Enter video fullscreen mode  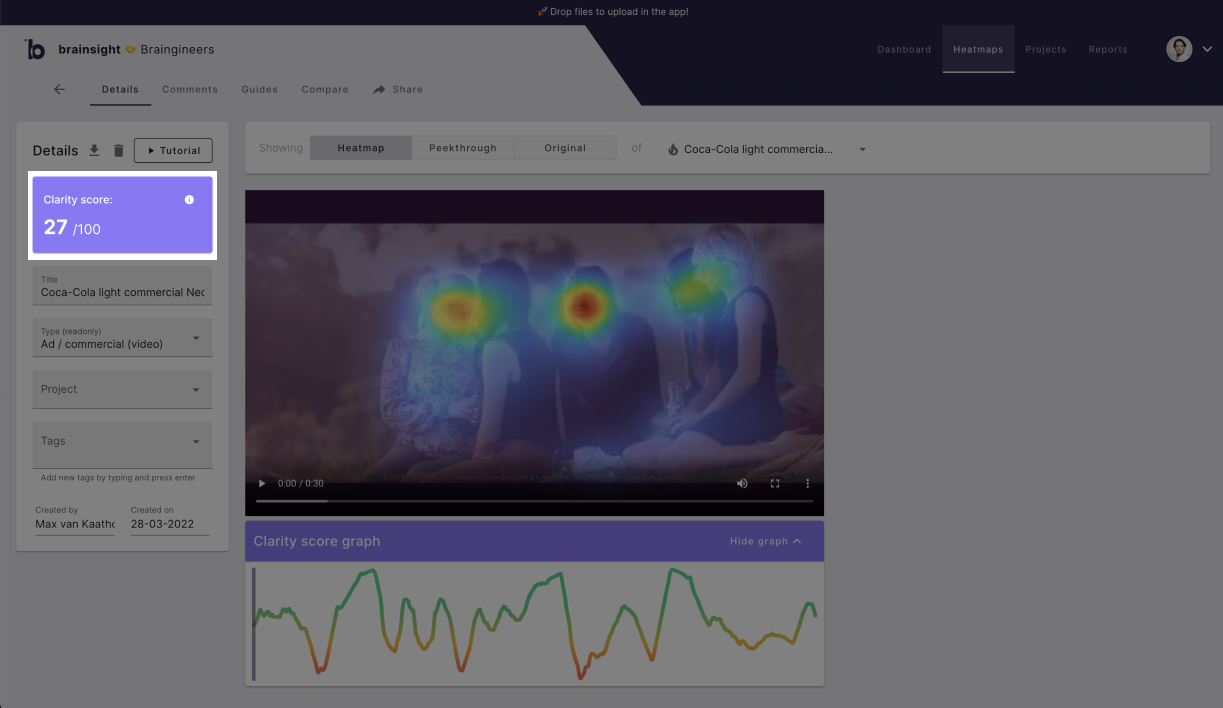775,483
